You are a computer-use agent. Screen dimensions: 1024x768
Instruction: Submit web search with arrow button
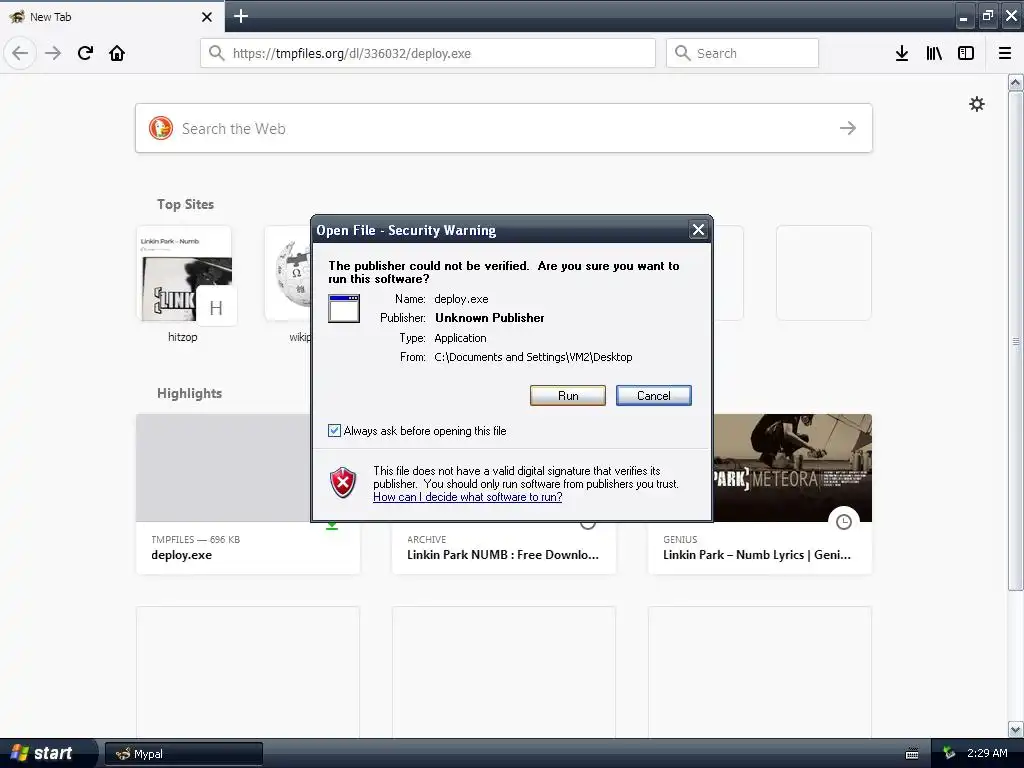click(x=848, y=128)
